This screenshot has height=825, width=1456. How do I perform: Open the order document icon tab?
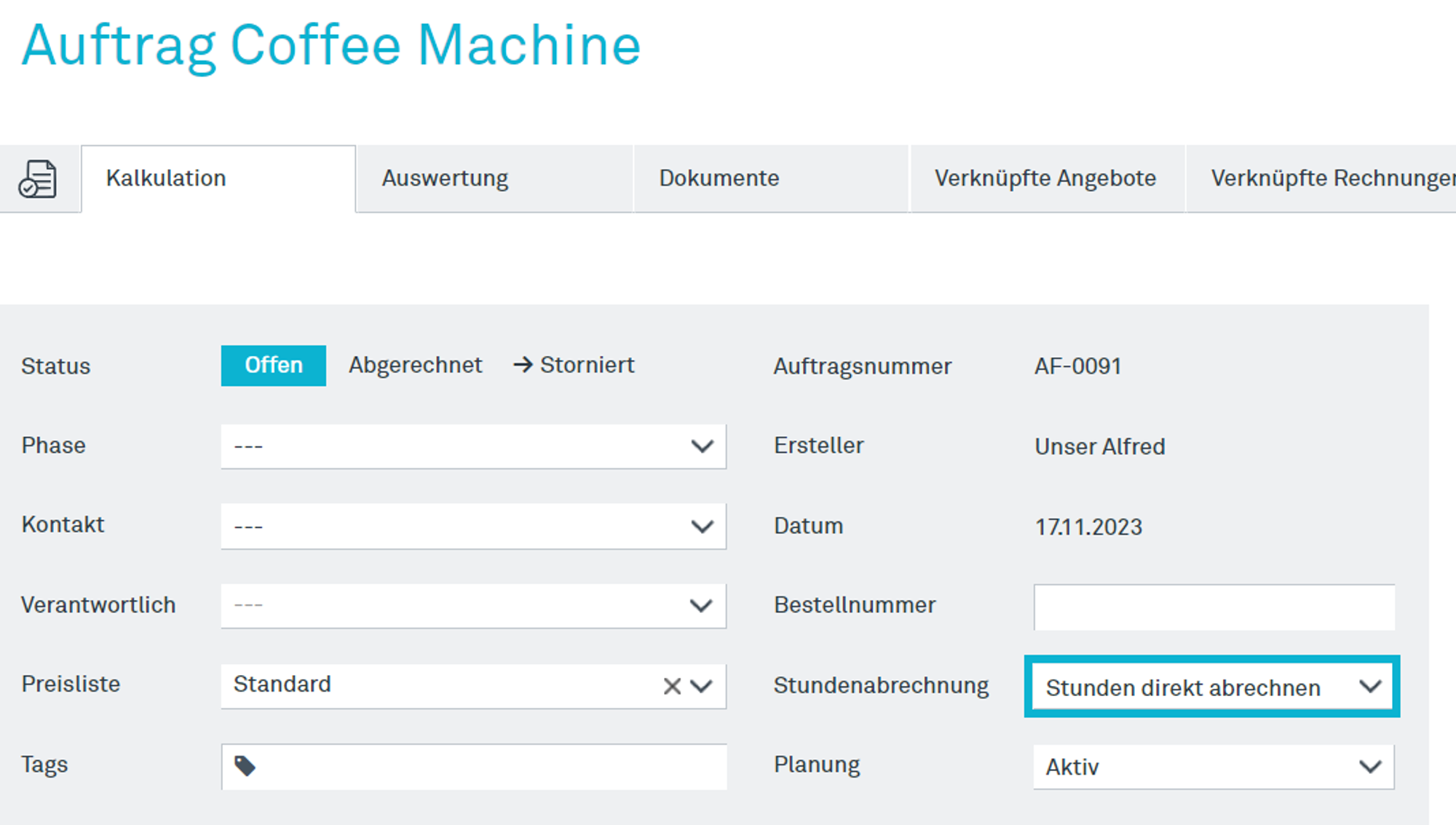[x=38, y=178]
